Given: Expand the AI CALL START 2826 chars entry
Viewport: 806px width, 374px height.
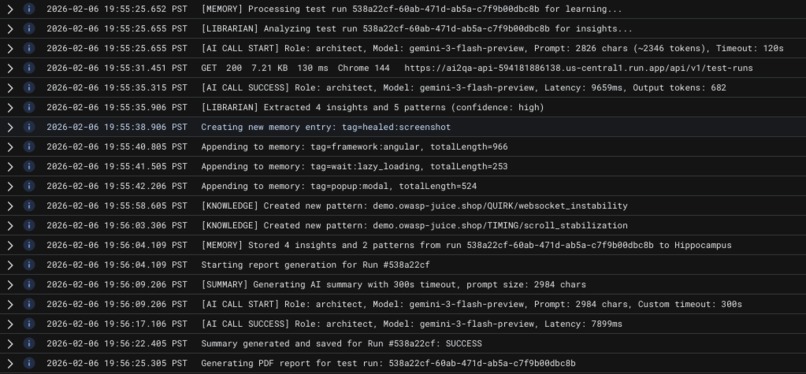Looking at the screenshot, I should [10, 48].
